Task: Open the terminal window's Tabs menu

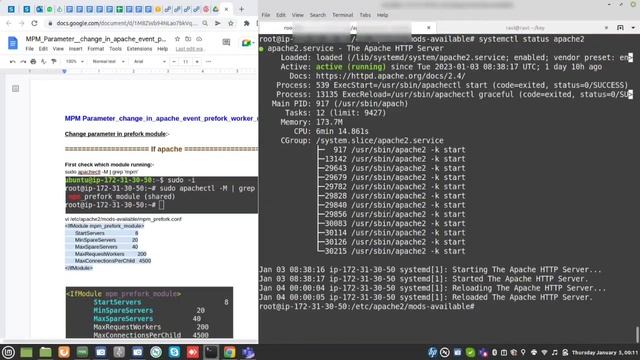Action: (365, 15)
